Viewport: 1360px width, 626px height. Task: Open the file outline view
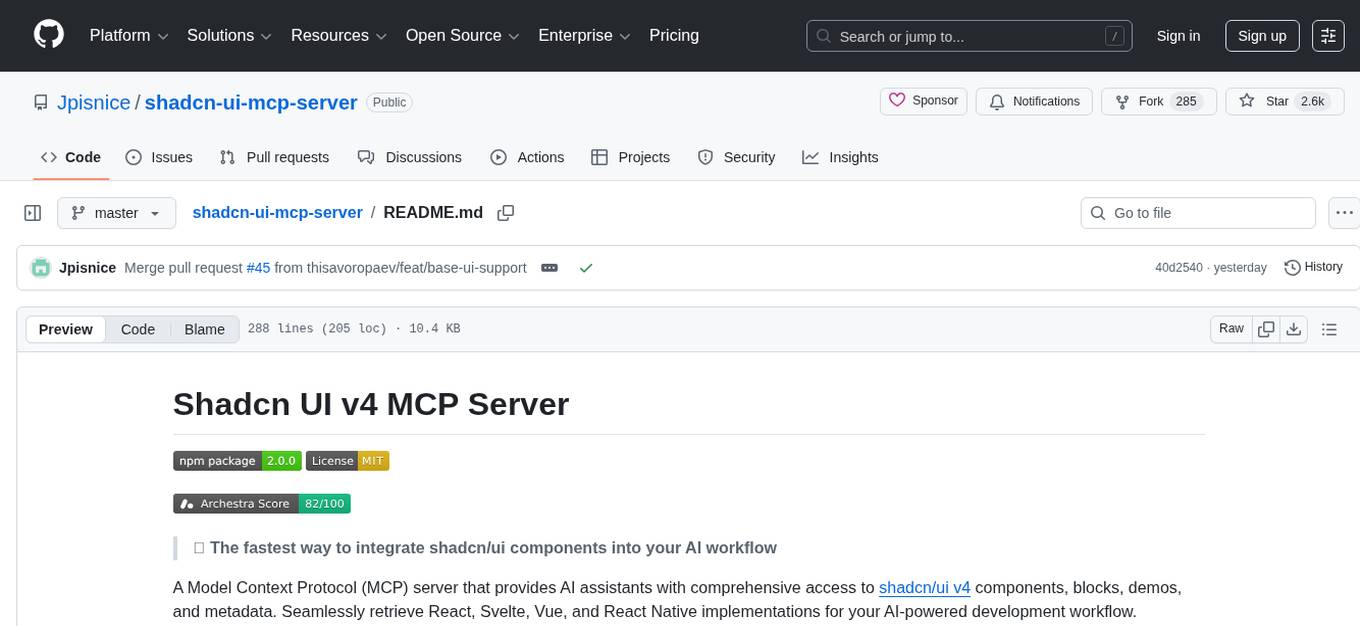1330,328
